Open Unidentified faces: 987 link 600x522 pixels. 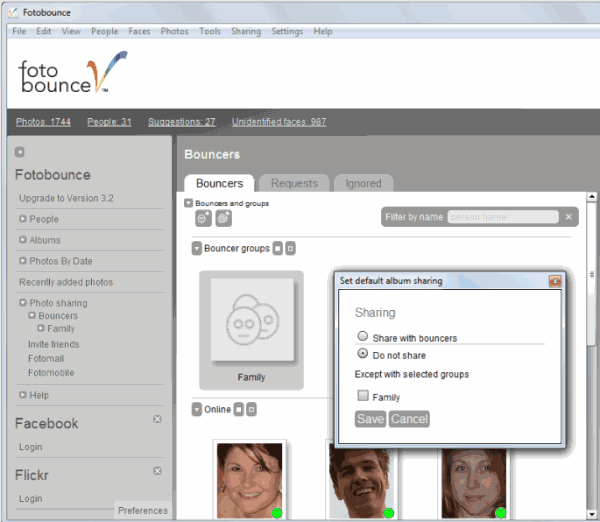[279, 122]
